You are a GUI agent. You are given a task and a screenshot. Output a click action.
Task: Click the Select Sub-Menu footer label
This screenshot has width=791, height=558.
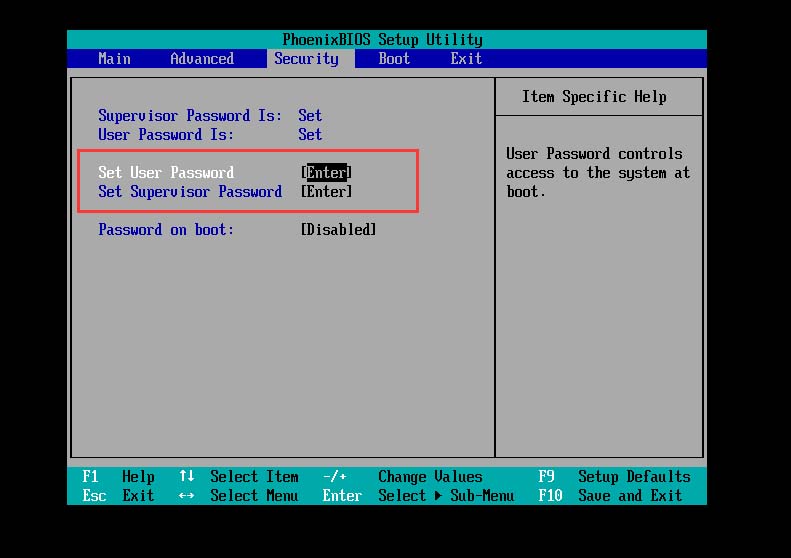446,495
